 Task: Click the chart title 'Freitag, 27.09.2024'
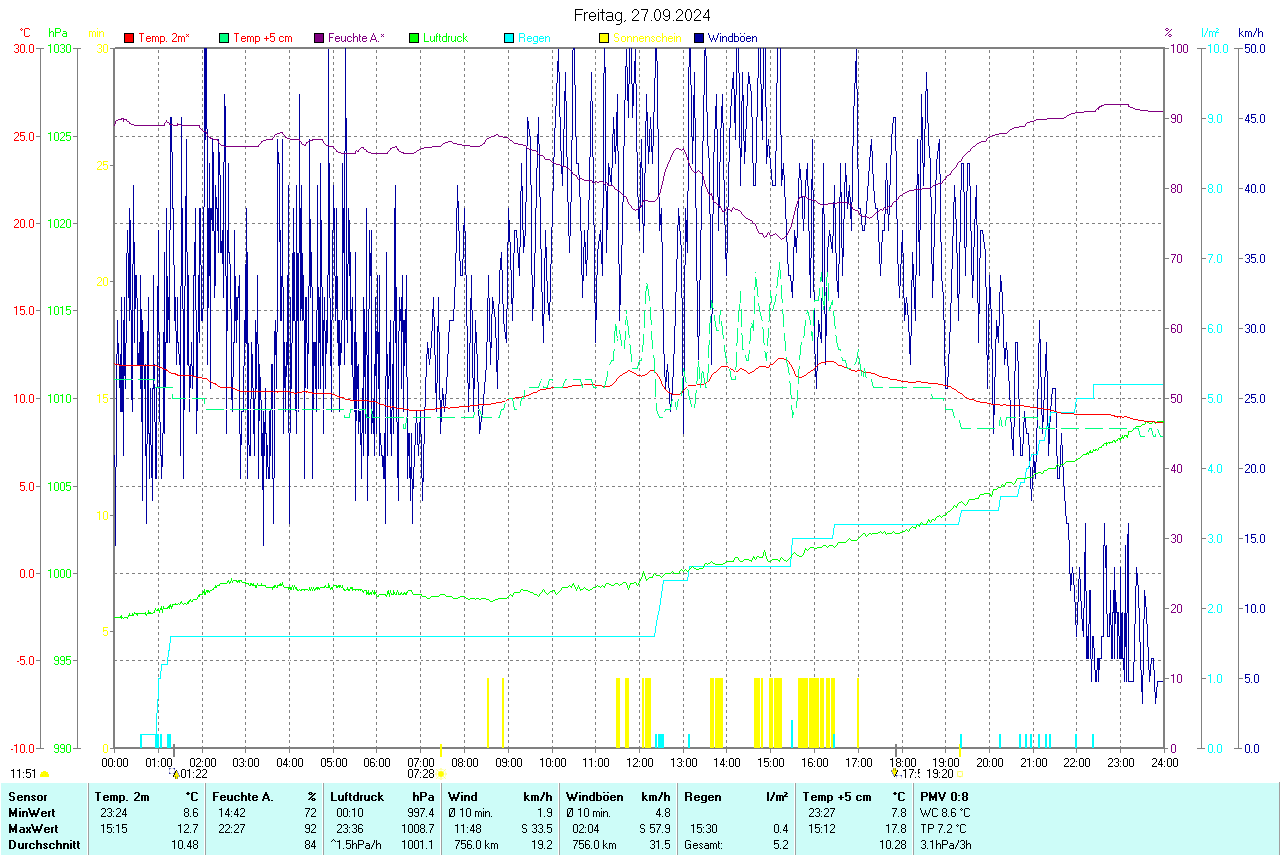(642, 15)
